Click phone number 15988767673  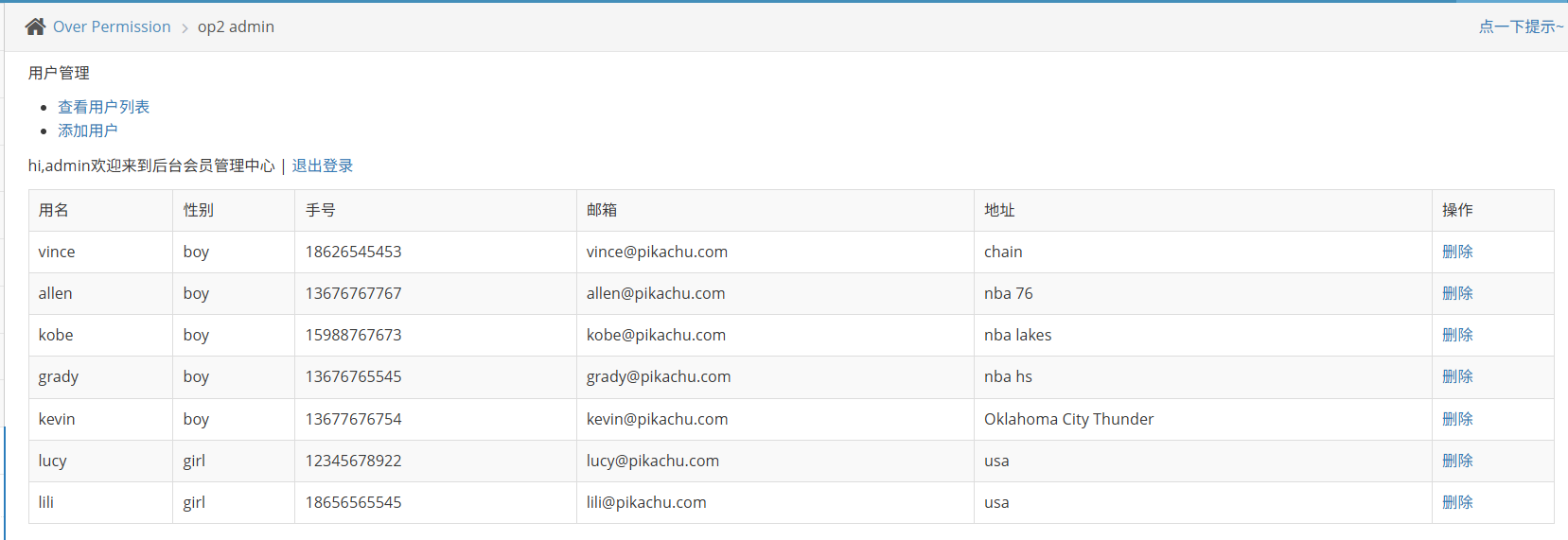click(x=354, y=335)
